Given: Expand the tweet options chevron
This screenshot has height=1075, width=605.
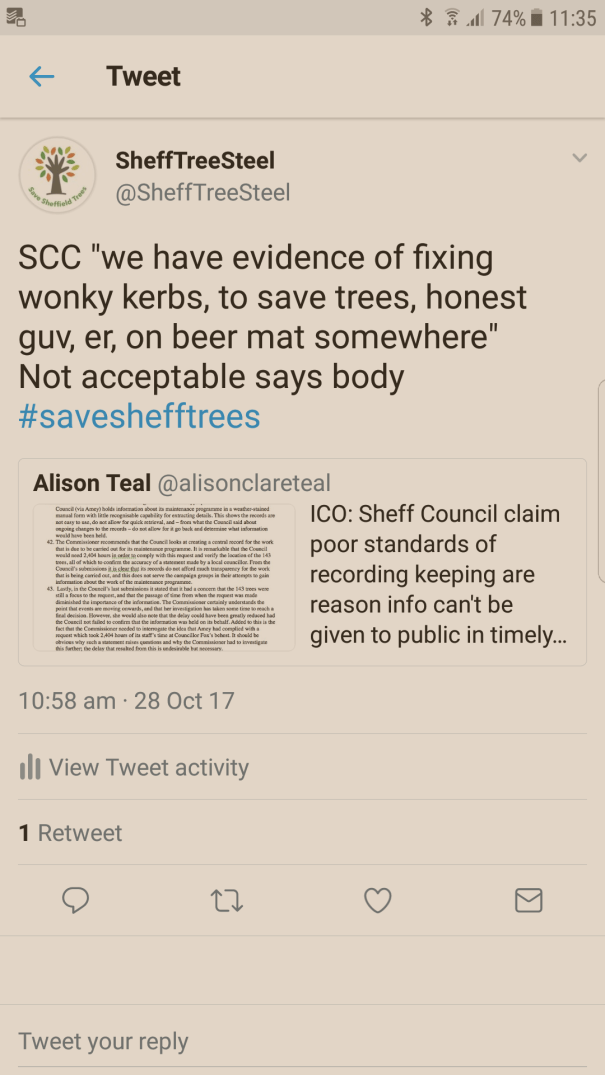Looking at the screenshot, I should [x=579, y=158].
